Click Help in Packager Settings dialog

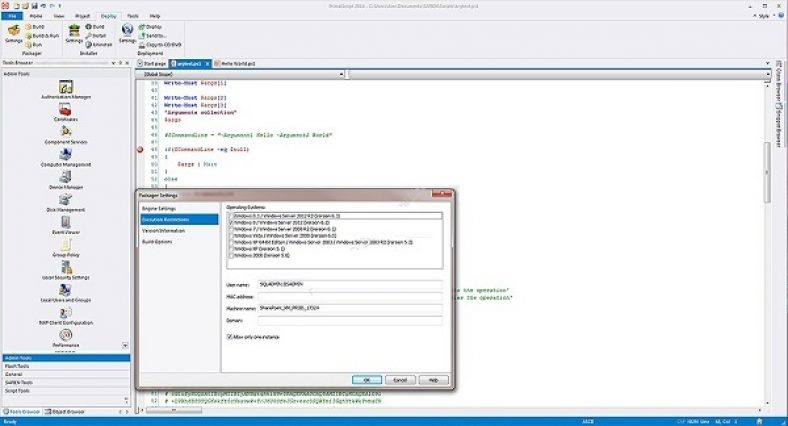tap(433, 380)
